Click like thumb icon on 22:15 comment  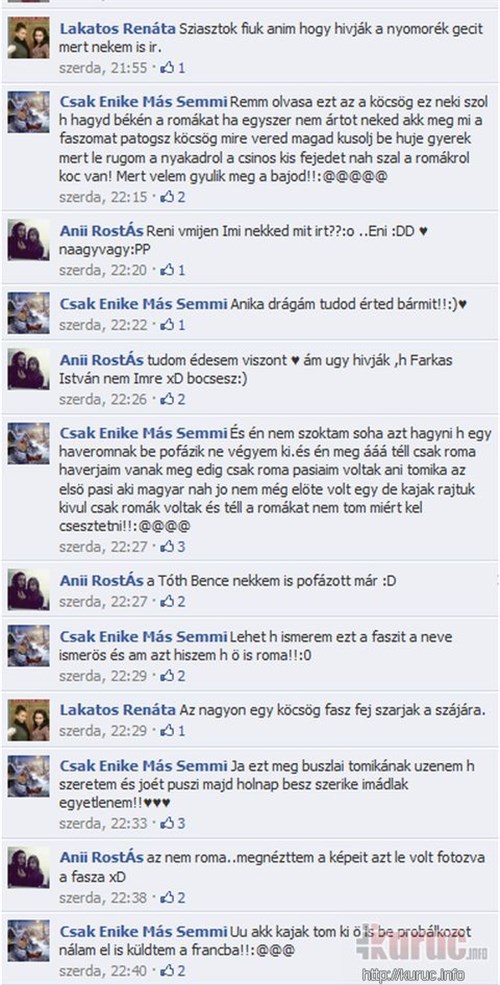[167, 197]
